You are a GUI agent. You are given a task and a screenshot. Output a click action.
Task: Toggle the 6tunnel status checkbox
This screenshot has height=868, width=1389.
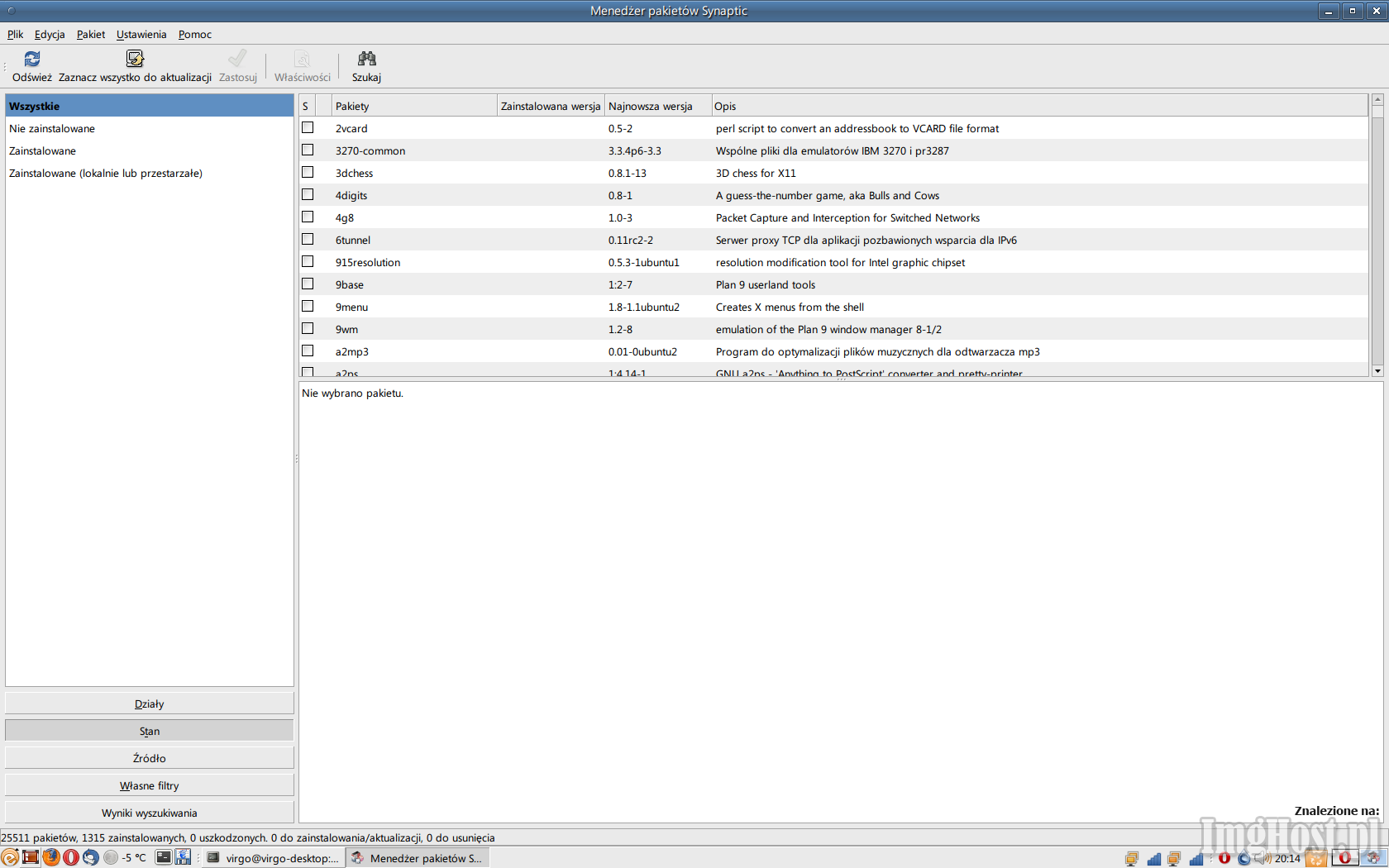tap(308, 239)
